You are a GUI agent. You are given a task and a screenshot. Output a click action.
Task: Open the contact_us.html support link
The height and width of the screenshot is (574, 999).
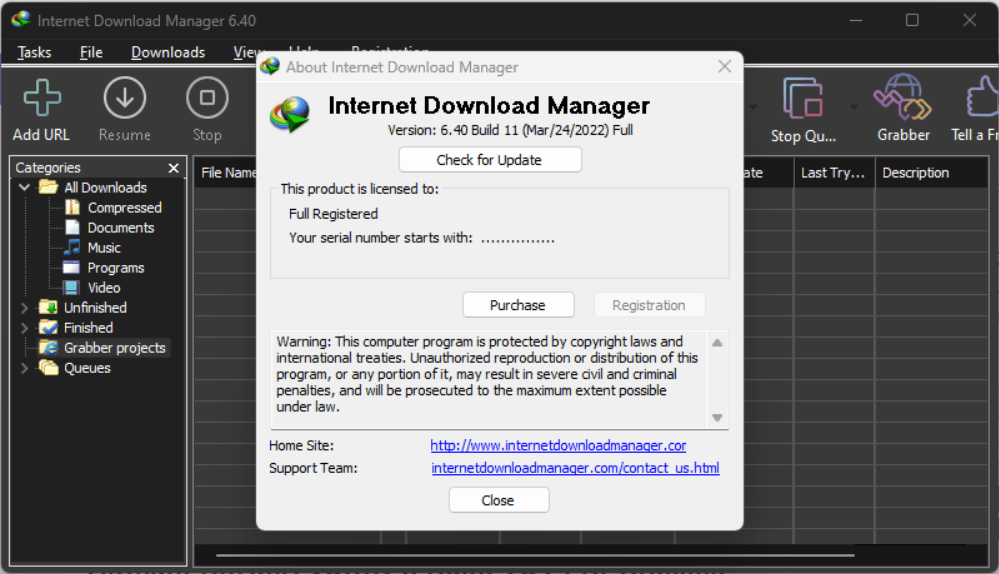pyautogui.click(x=575, y=468)
